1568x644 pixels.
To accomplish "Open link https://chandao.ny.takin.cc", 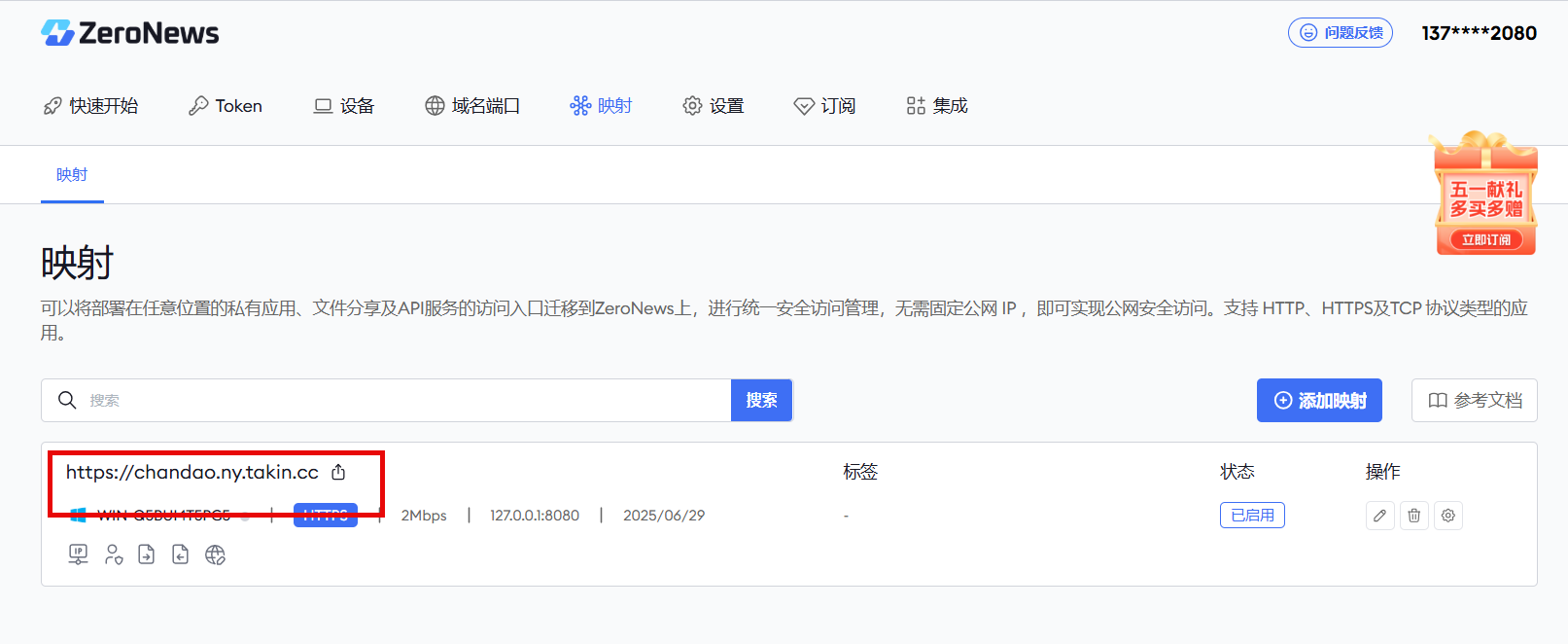I will click(192, 472).
